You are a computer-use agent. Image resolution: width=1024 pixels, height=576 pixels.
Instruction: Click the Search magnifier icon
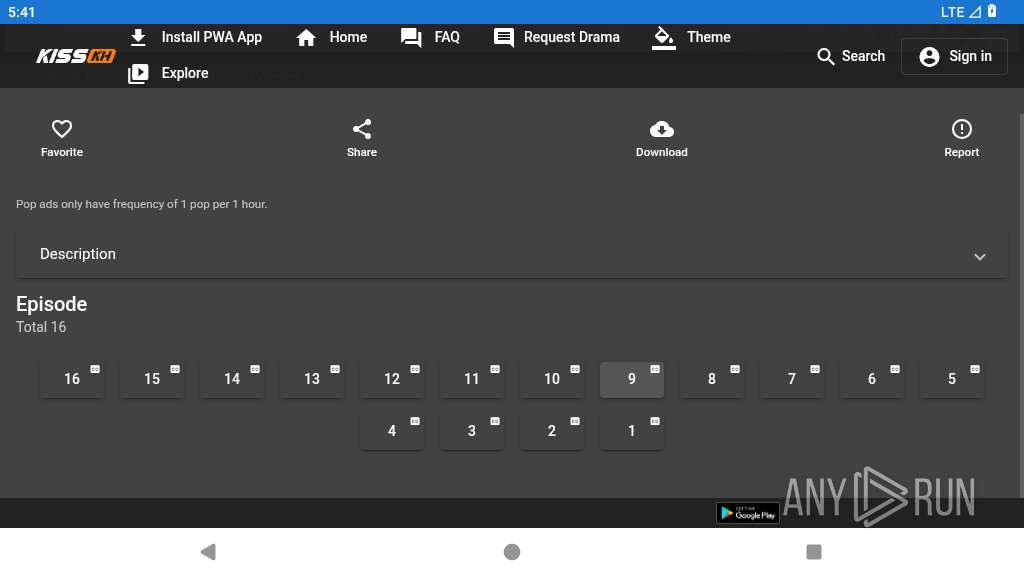825,57
